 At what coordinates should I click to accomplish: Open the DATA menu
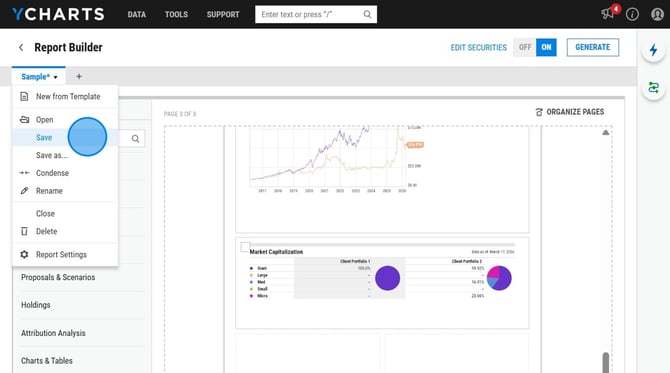(x=137, y=15)
